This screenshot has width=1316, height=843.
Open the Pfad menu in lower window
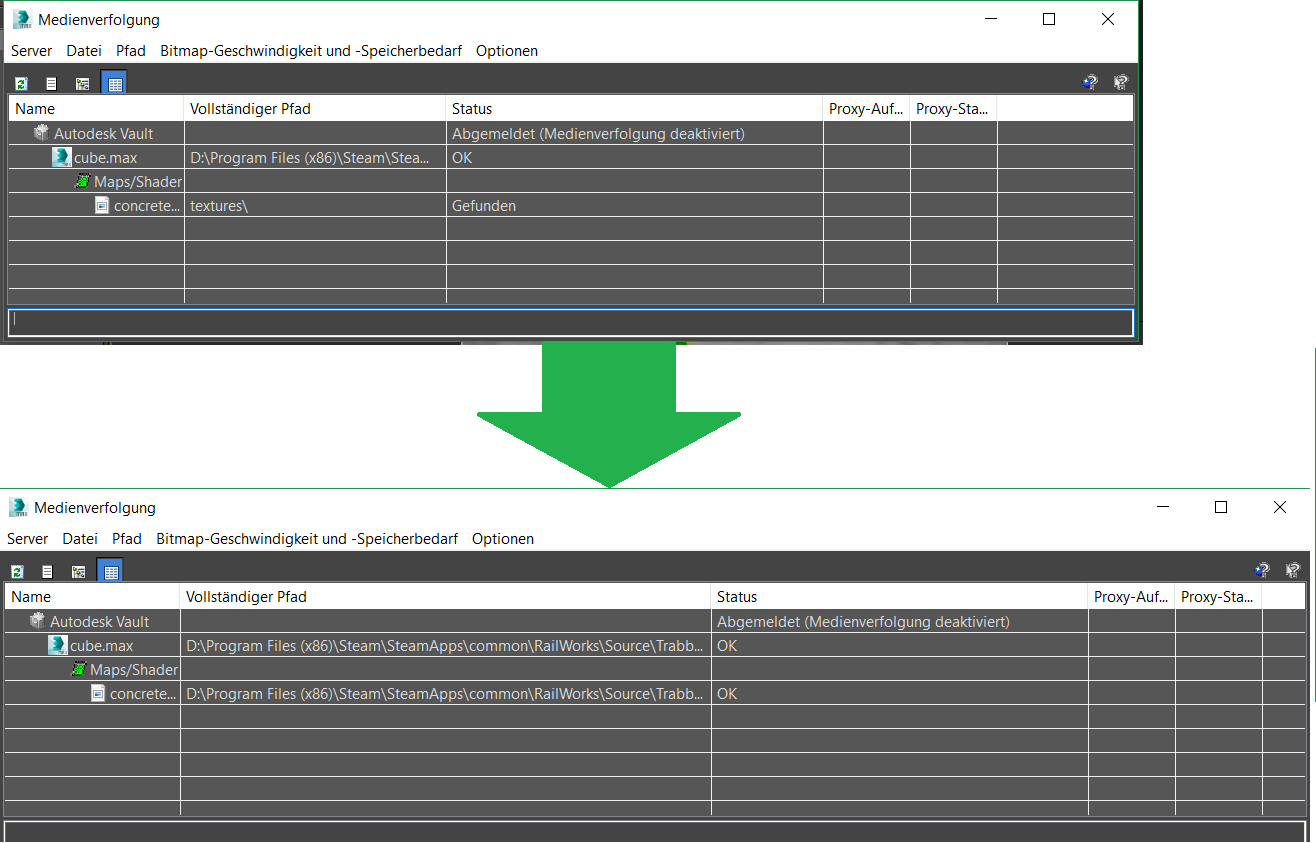(127, 539)
